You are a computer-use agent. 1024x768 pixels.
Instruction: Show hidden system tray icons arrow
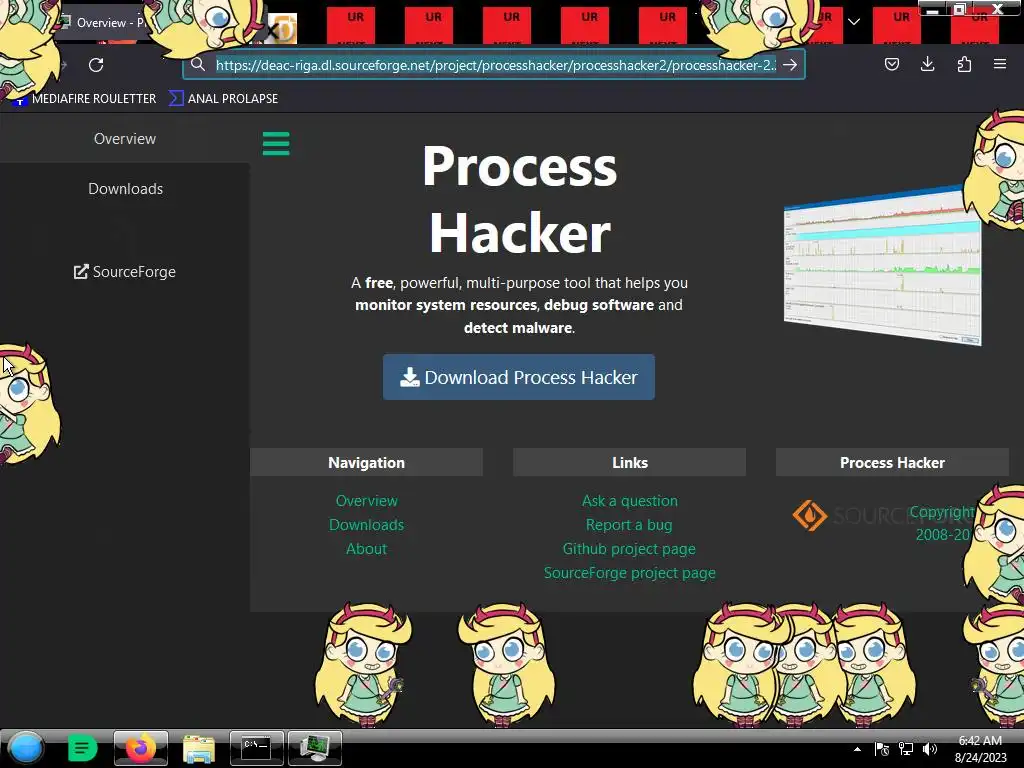(857, 749)
